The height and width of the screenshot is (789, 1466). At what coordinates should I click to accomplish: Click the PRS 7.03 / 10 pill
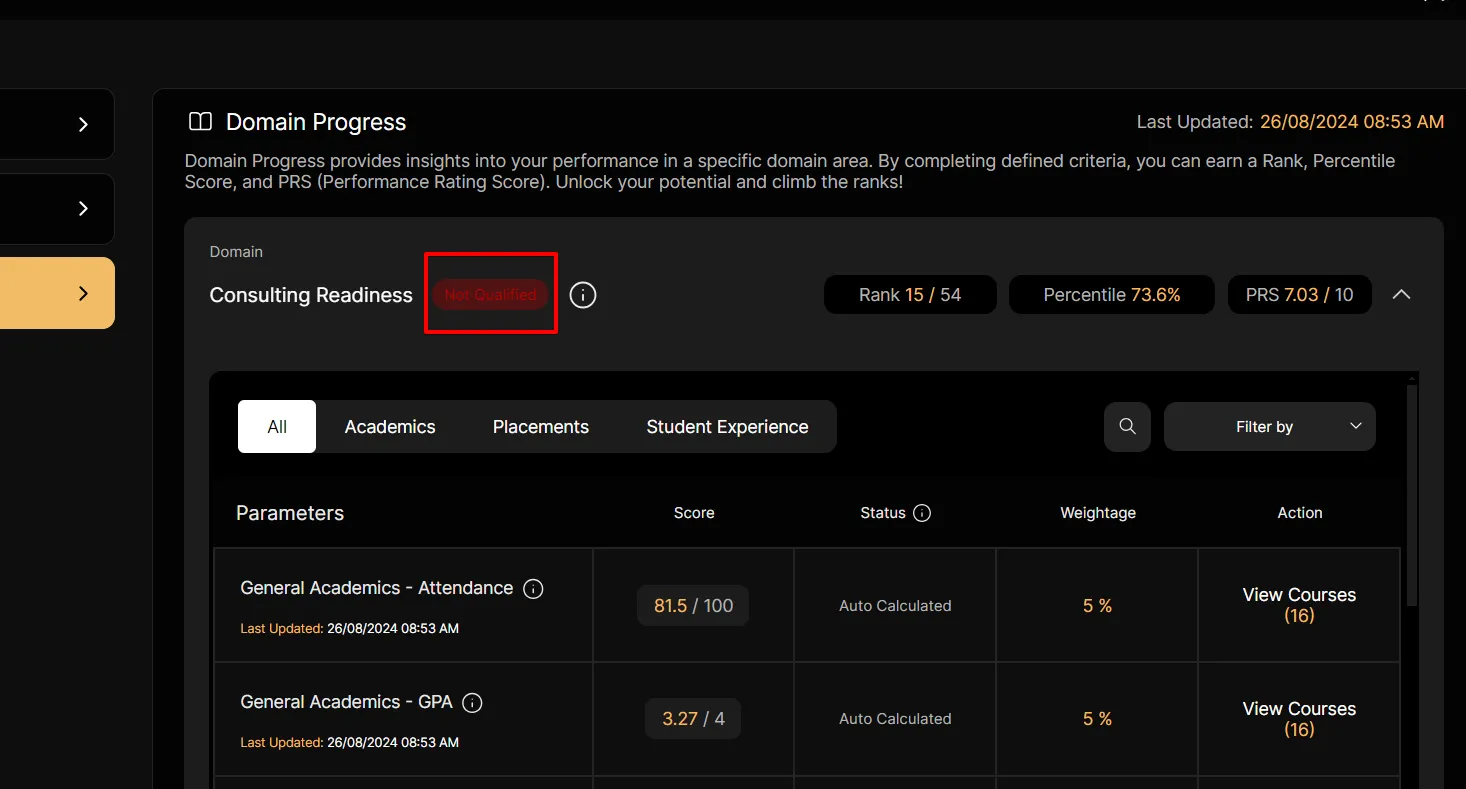(x=1299, y=295)
